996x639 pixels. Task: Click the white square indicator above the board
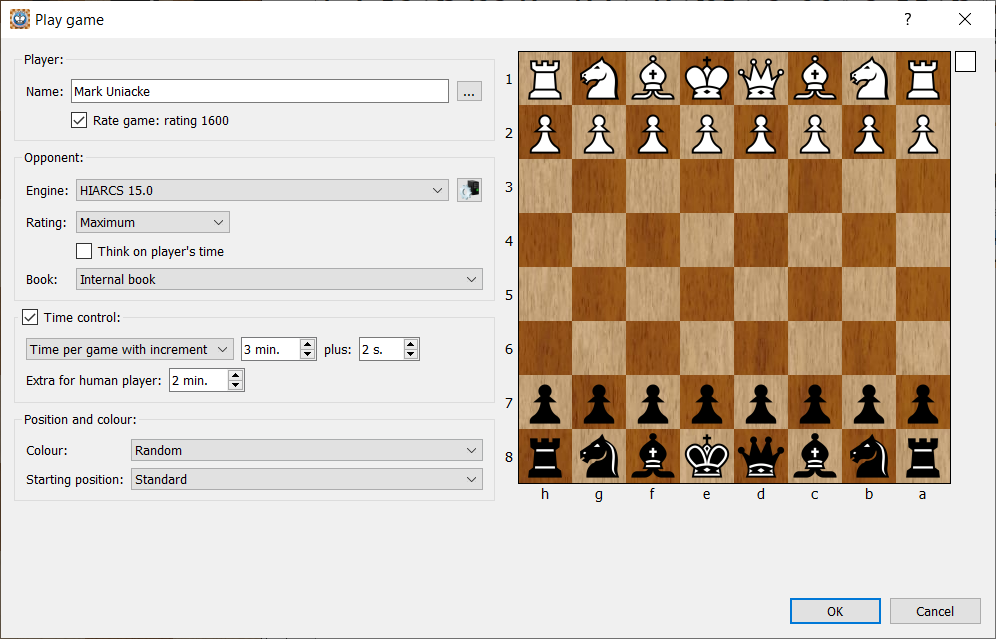tap(965, 62)
